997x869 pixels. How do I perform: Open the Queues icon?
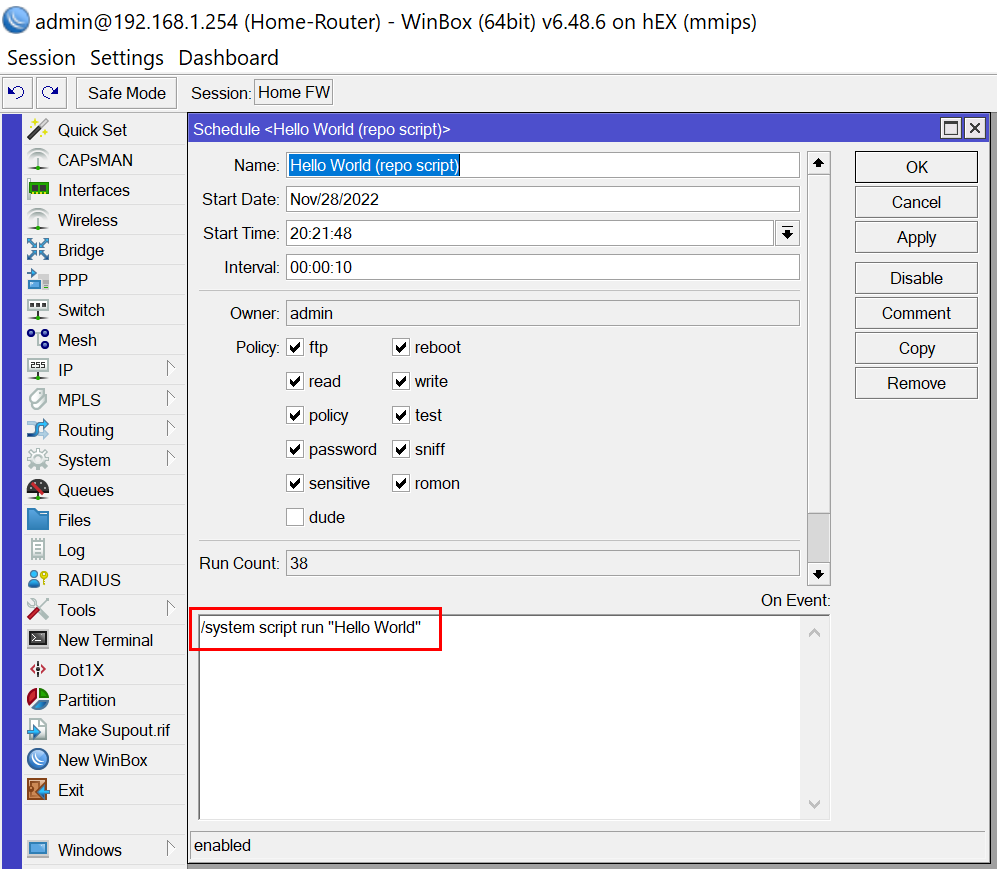click(38, 490)
